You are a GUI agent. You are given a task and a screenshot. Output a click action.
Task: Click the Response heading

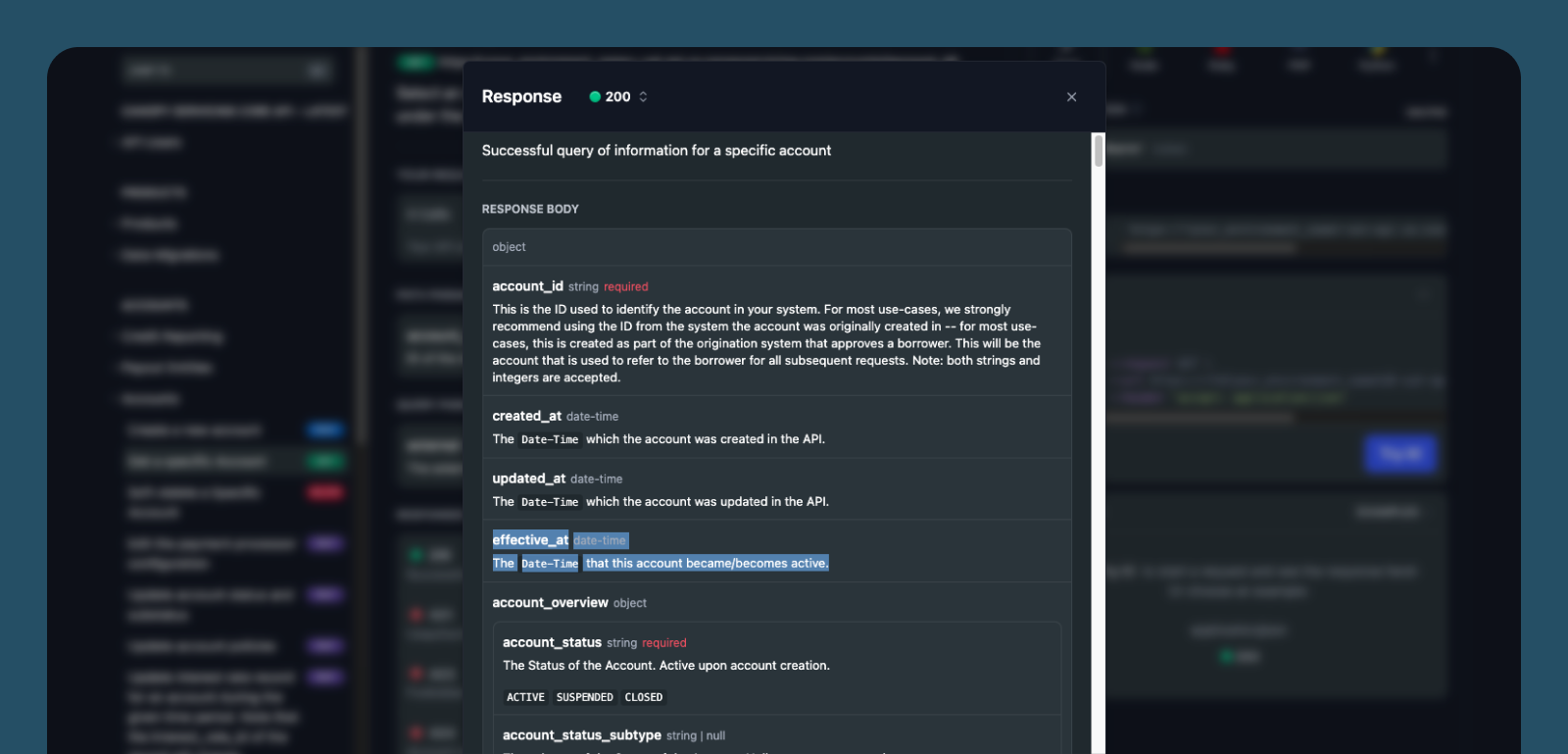521,97
